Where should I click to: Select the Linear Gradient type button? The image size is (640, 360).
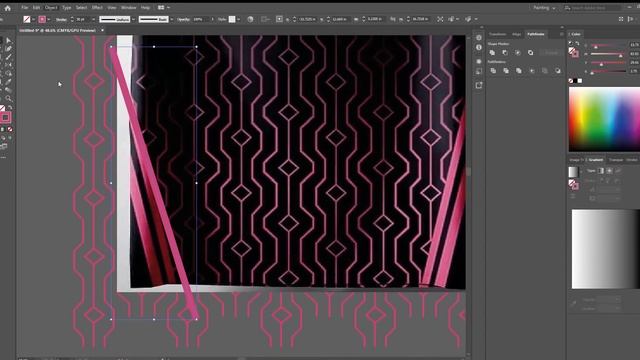(x=601, y=171)
